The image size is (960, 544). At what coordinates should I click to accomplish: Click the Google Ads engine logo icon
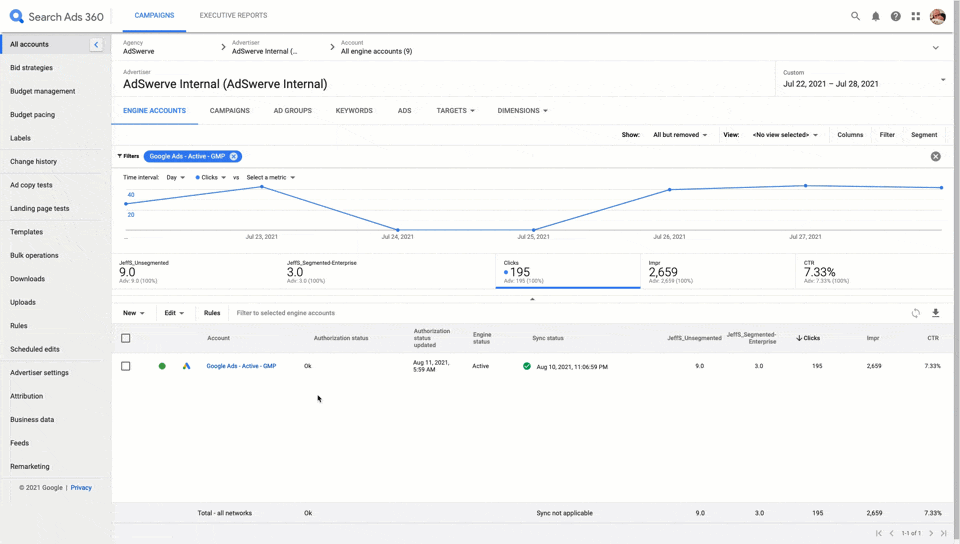coord(186,366)
